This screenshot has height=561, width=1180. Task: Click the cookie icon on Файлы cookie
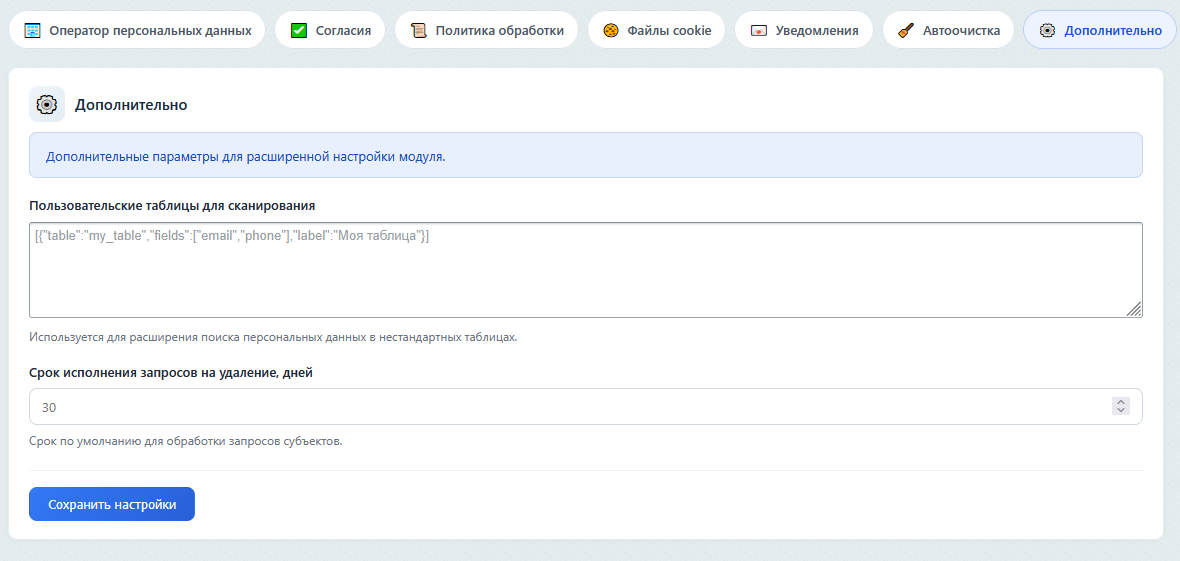tap(611, 30)
